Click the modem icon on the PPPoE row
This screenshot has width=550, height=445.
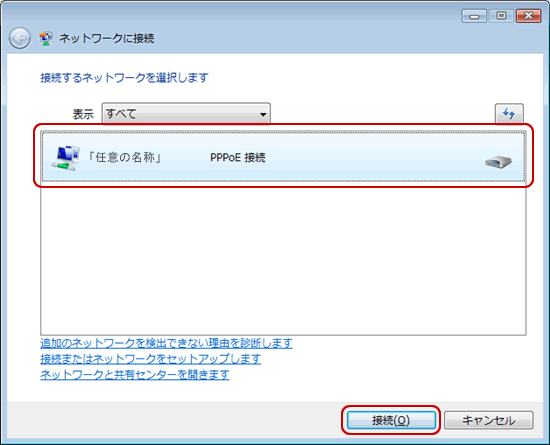pyautogui.click(x=498, y=162)
